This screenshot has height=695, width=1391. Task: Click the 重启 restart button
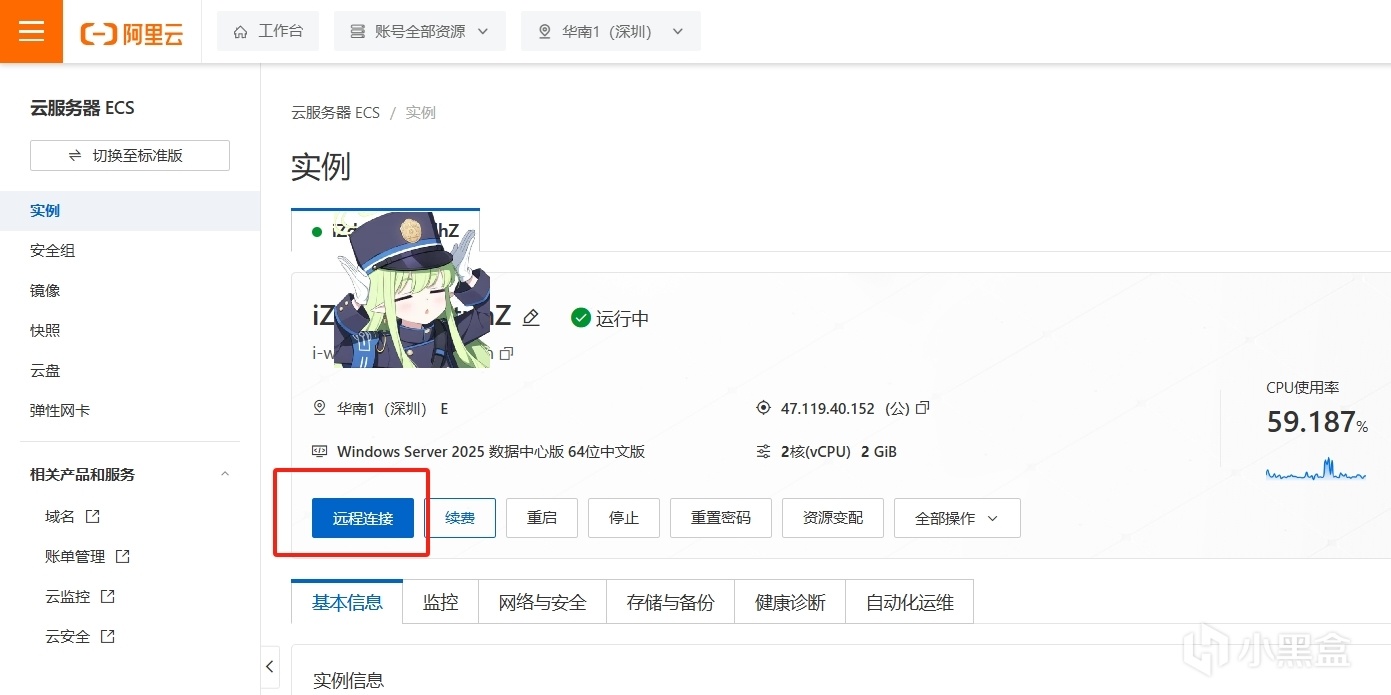(542, 518)
